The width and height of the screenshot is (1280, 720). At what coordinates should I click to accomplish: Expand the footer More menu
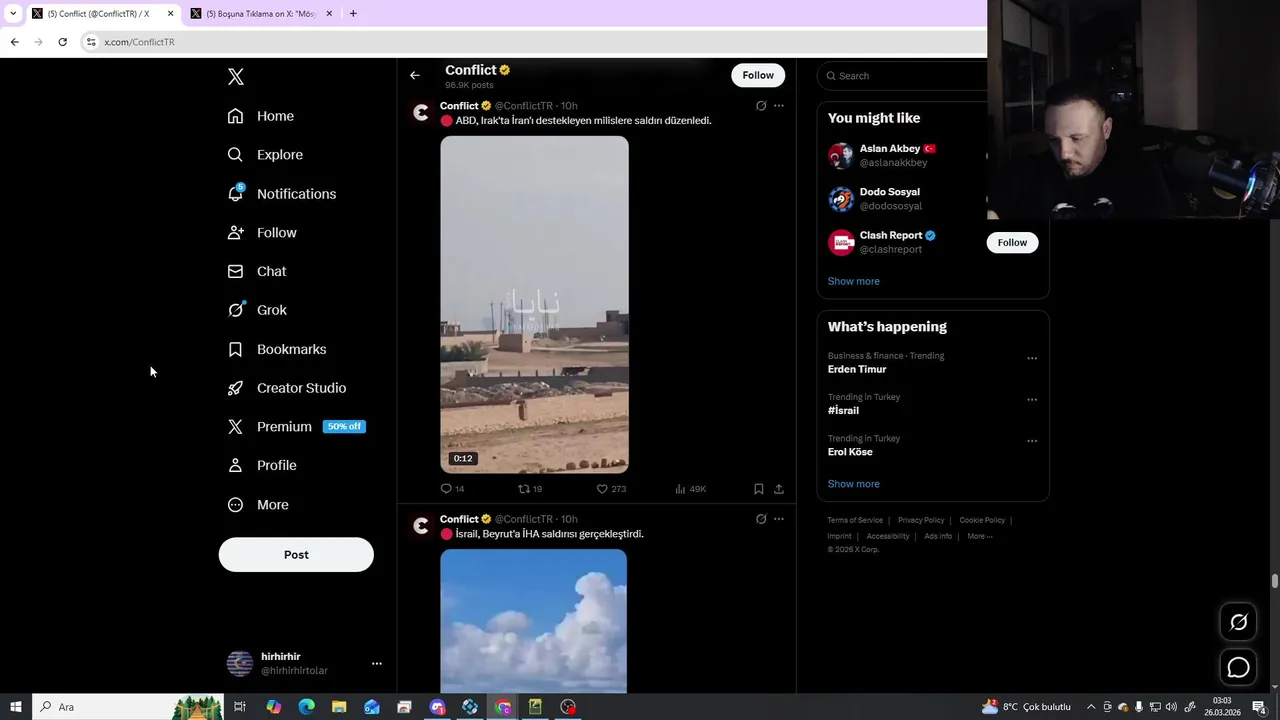tap(980, 536)
